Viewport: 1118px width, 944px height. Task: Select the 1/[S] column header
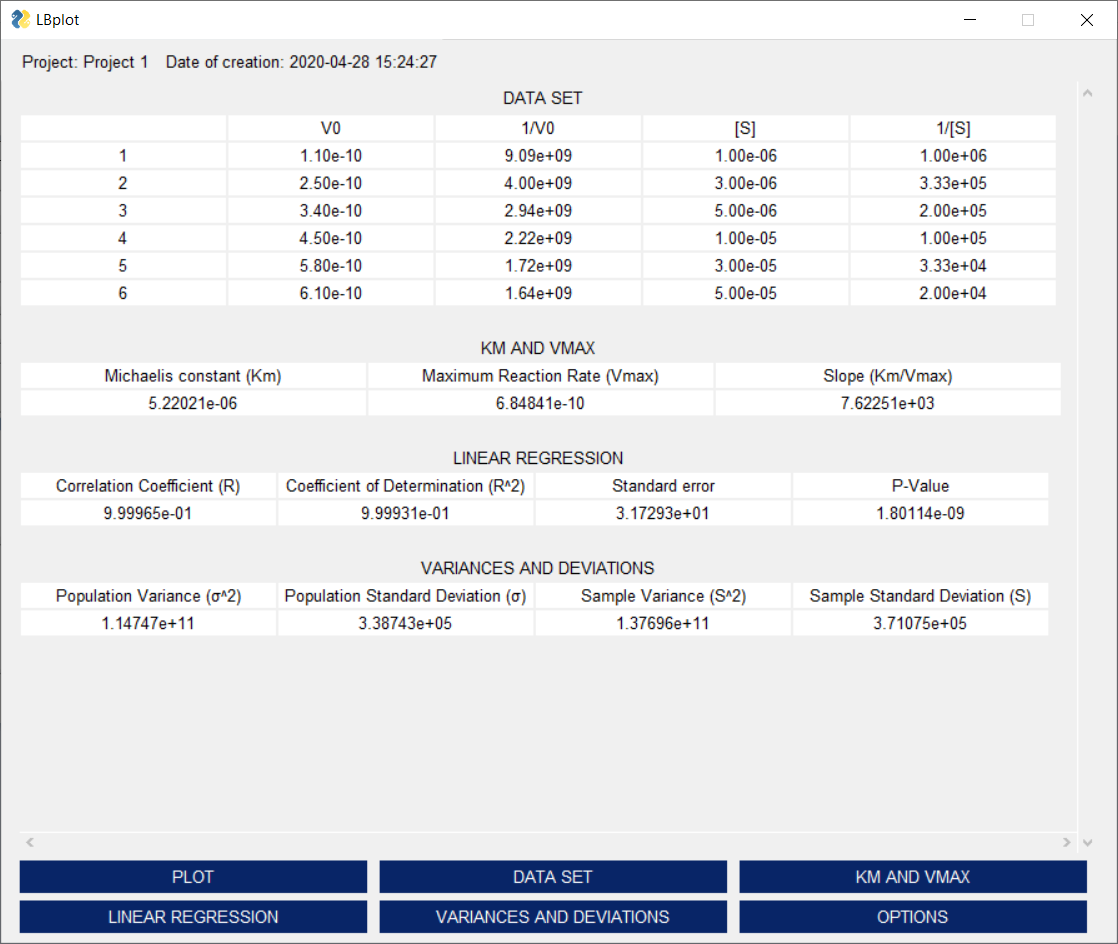(x=953, y=128)
